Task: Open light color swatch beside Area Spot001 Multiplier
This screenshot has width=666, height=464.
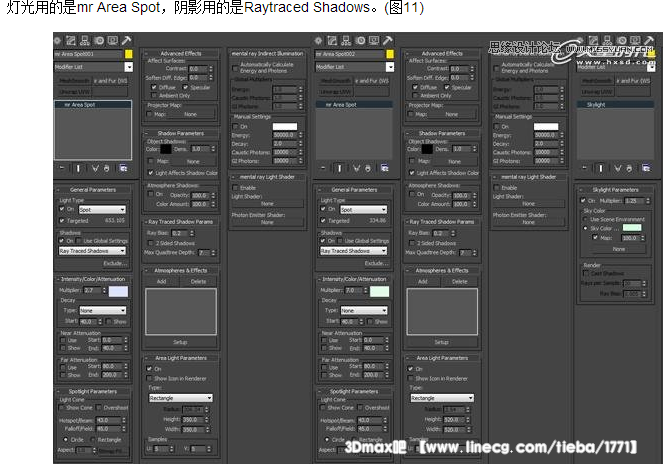Action: tap(118, 291)
